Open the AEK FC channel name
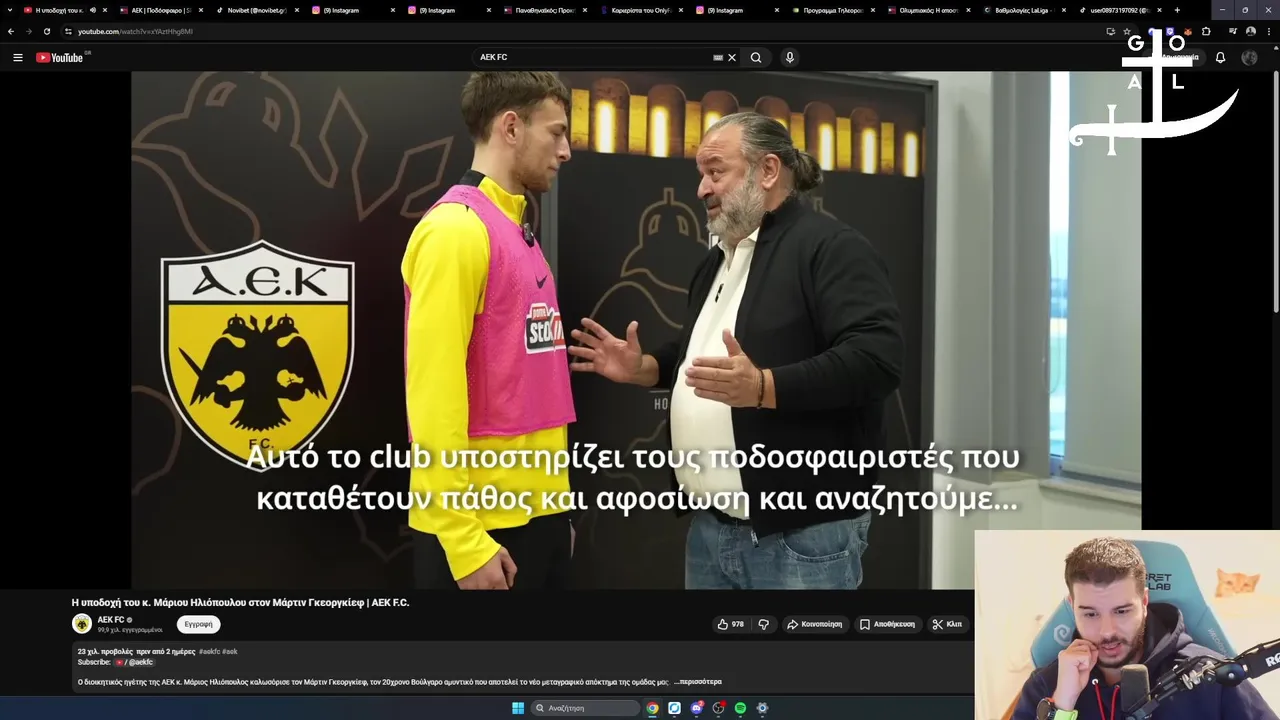Viewport: 1280px width, 720px height. click(110, 620)
